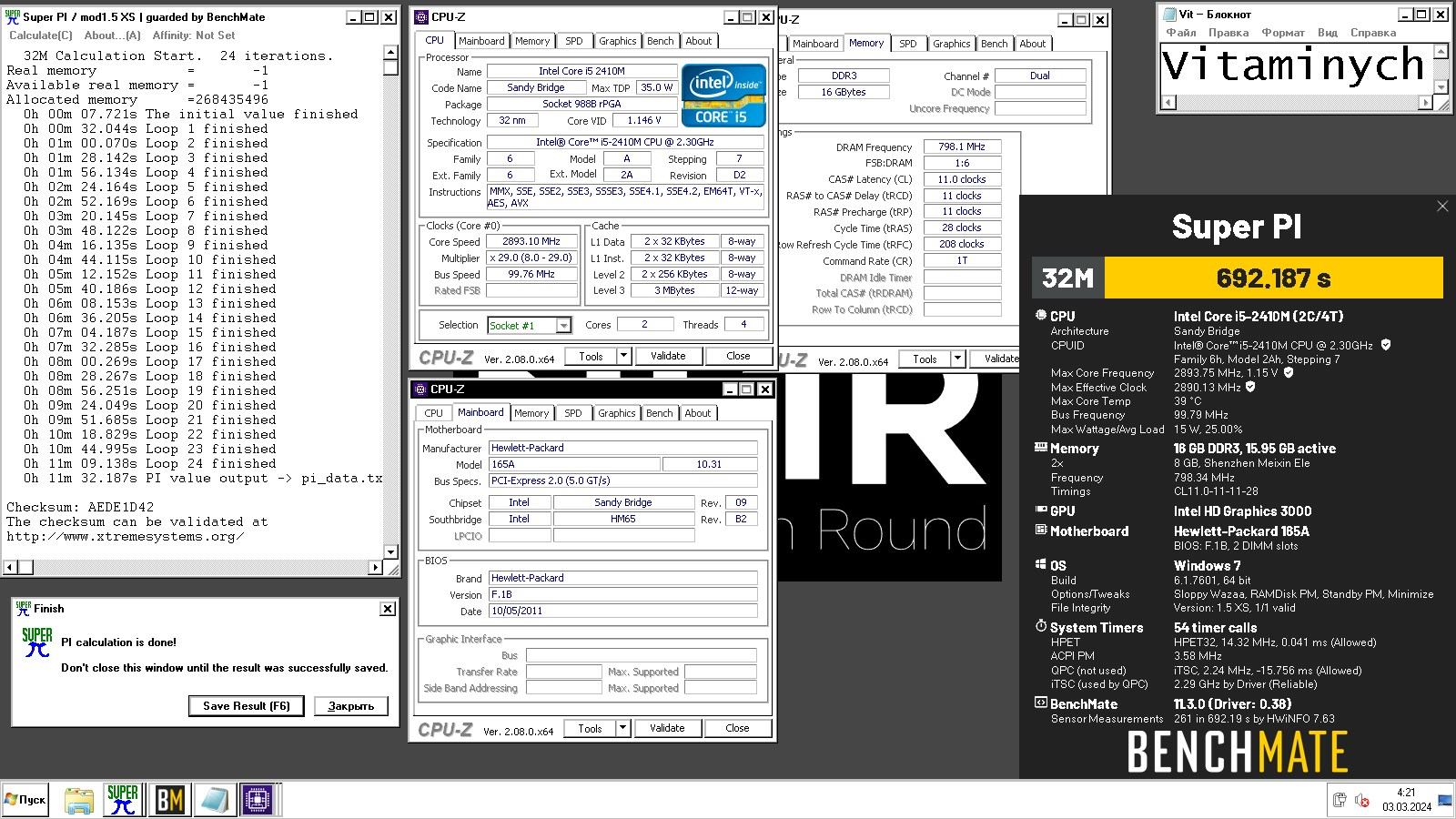The width and height of the screenshot is (1456, 819).
Task: Click the Super PI title bar icon
Action: pos(13,16)
